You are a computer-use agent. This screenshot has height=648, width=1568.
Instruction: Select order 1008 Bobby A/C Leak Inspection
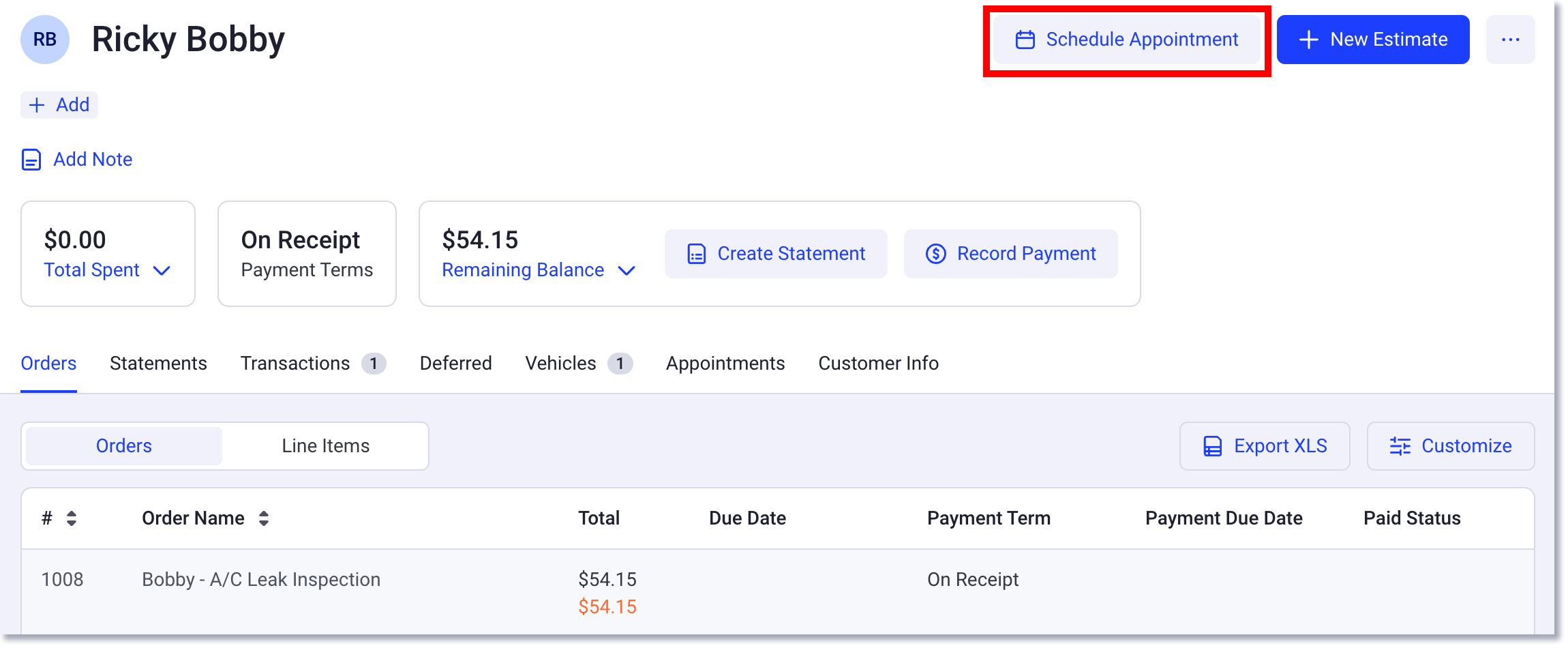[x=261, y=579]
